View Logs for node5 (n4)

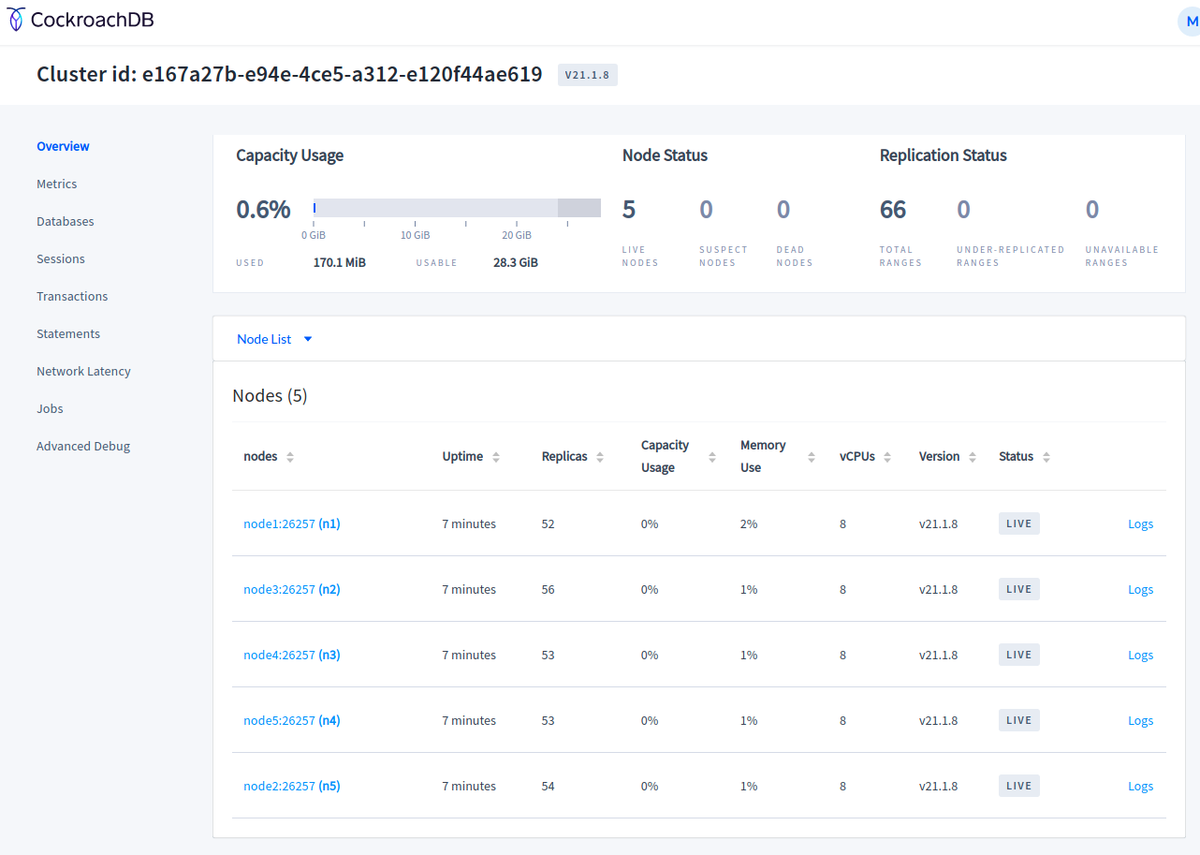pyautogui.click(x=1140, y=720)
